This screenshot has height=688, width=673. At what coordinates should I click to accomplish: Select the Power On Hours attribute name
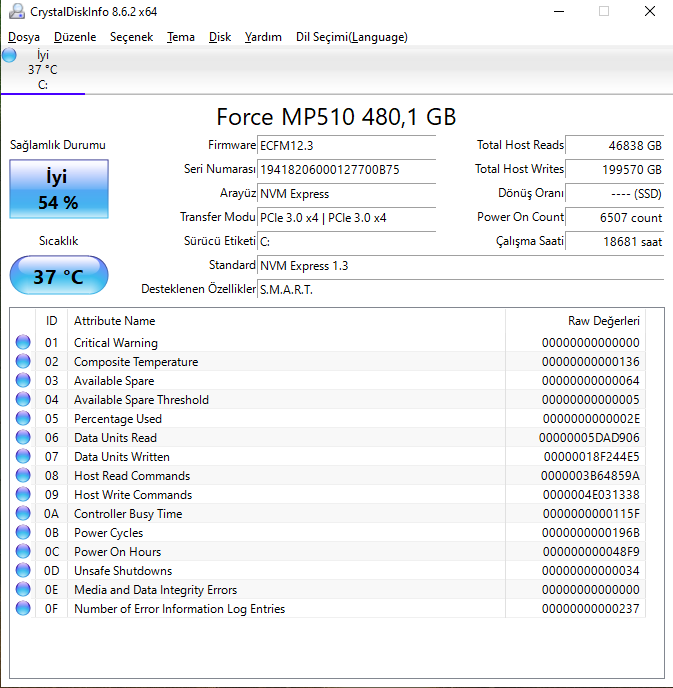[x=117, y=552]
